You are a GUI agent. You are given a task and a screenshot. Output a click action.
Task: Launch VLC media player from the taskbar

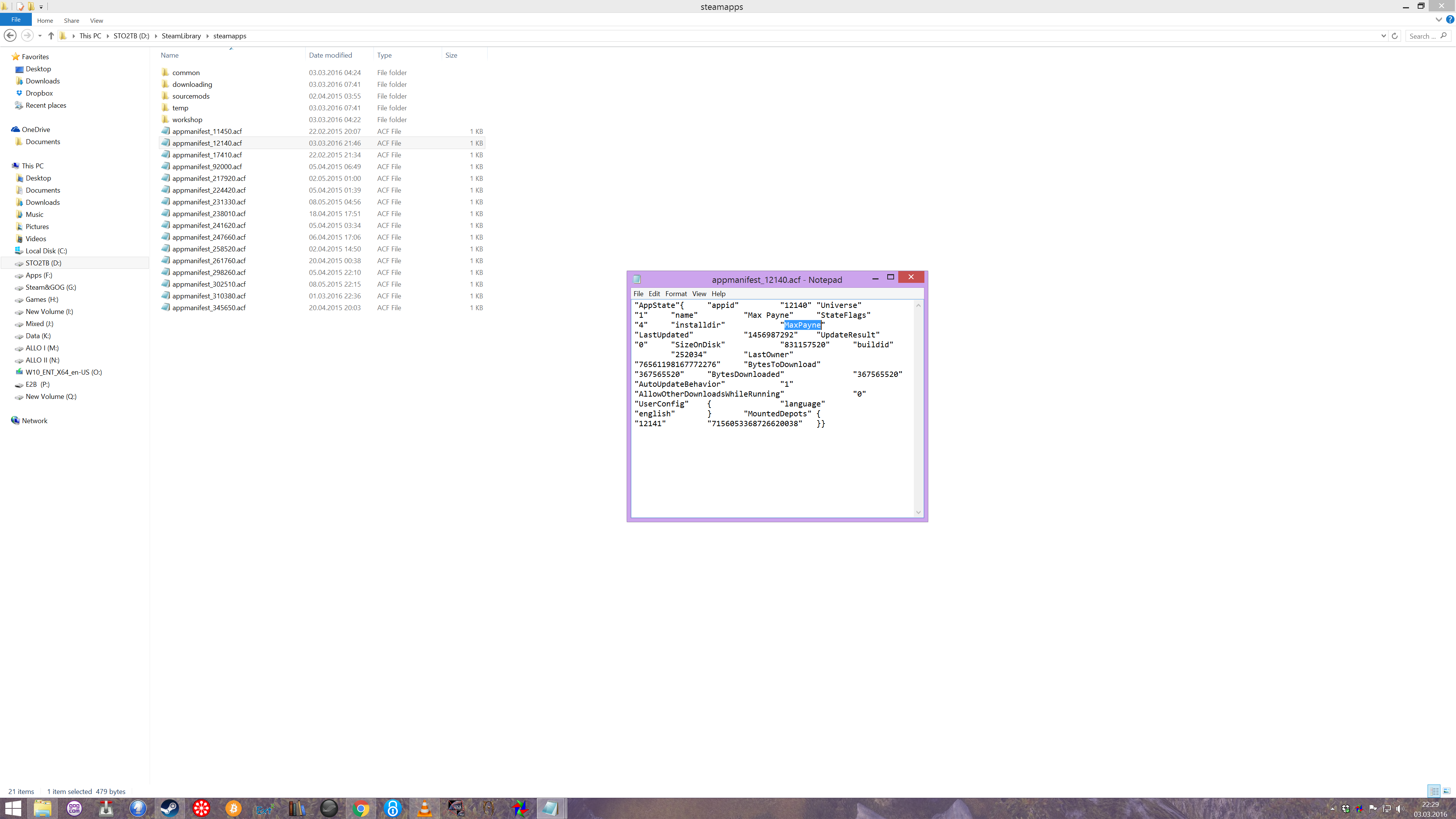424,808
